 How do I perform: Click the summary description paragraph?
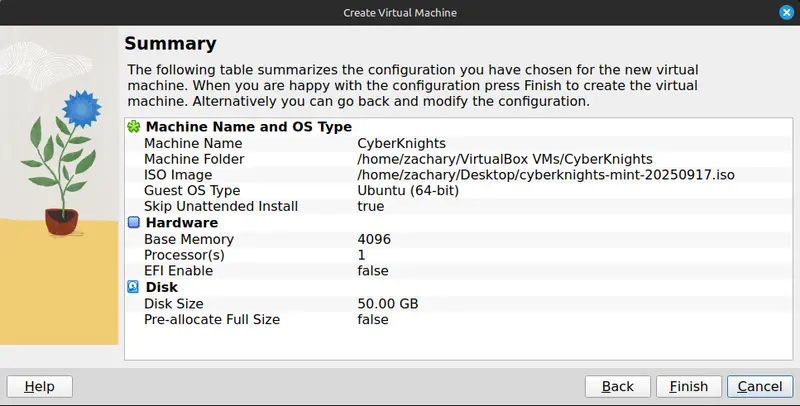click(413, 85)
